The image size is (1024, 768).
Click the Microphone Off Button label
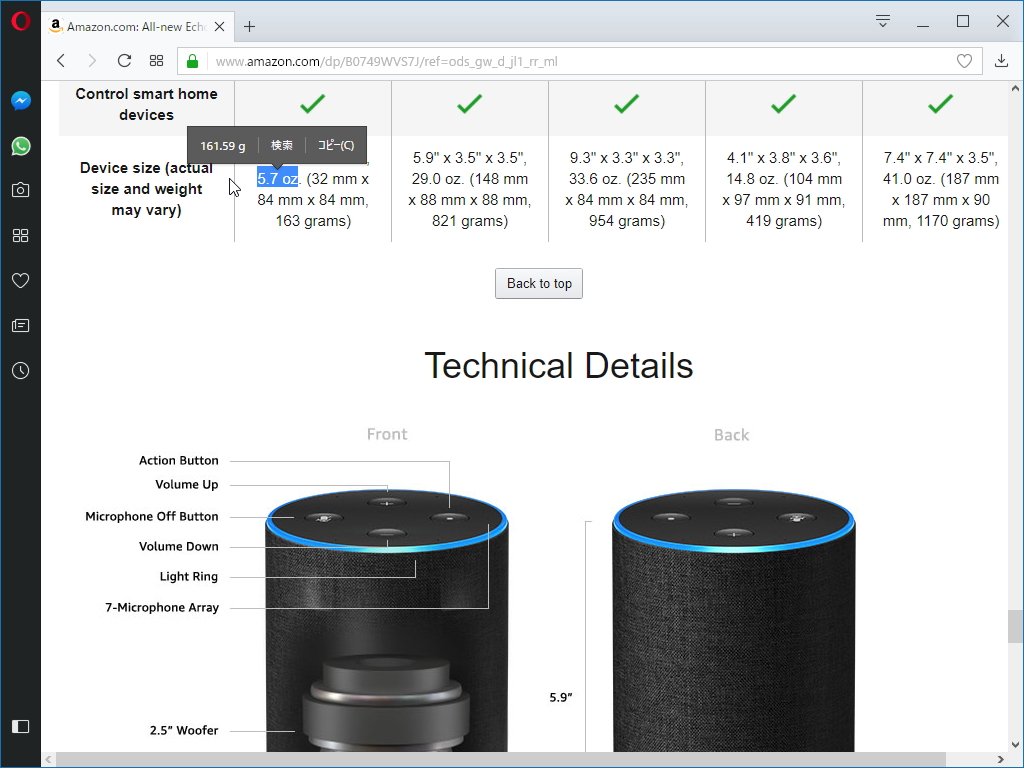[x=152, y=517]
